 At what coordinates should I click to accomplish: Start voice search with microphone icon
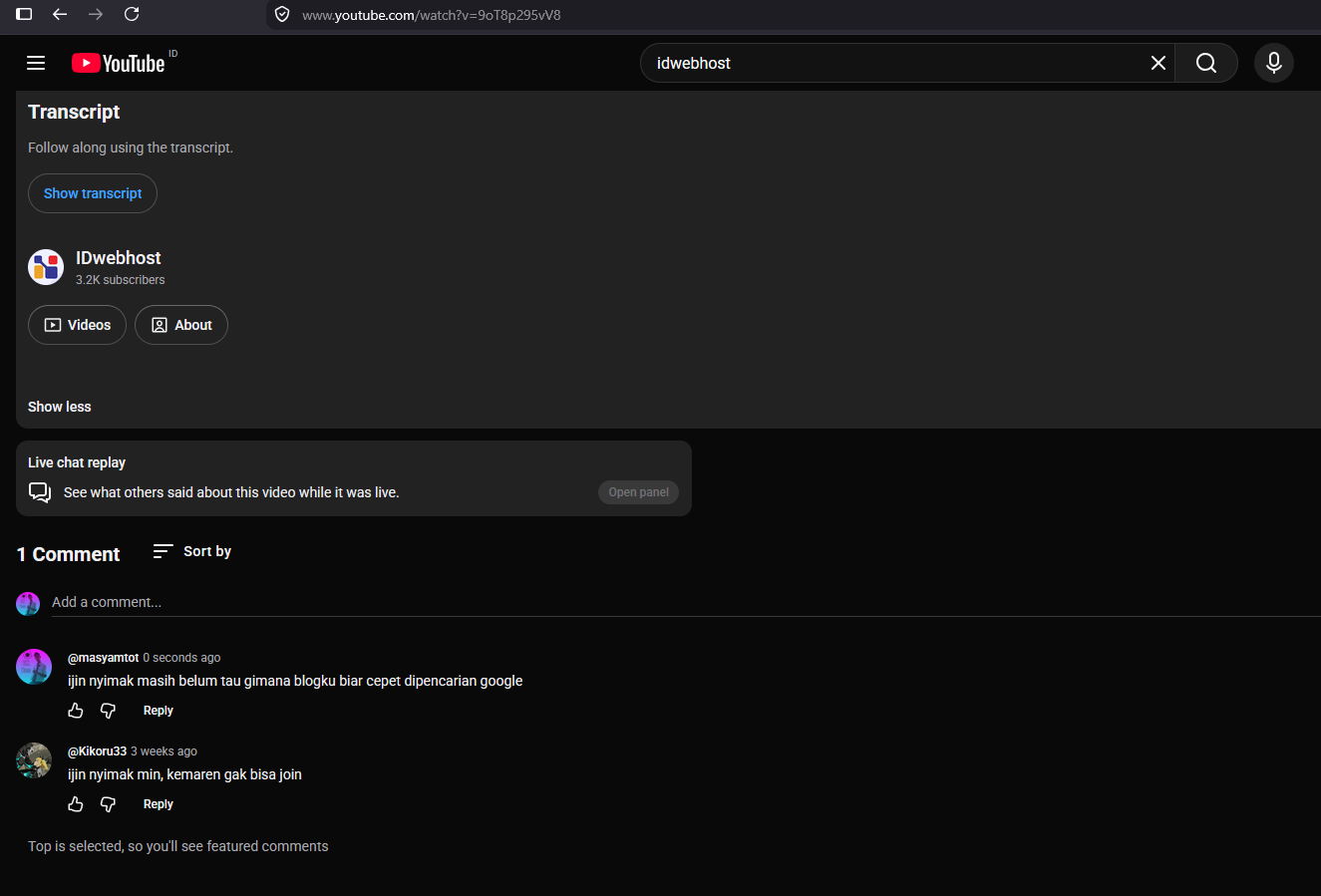click(x=1274, y=63)
